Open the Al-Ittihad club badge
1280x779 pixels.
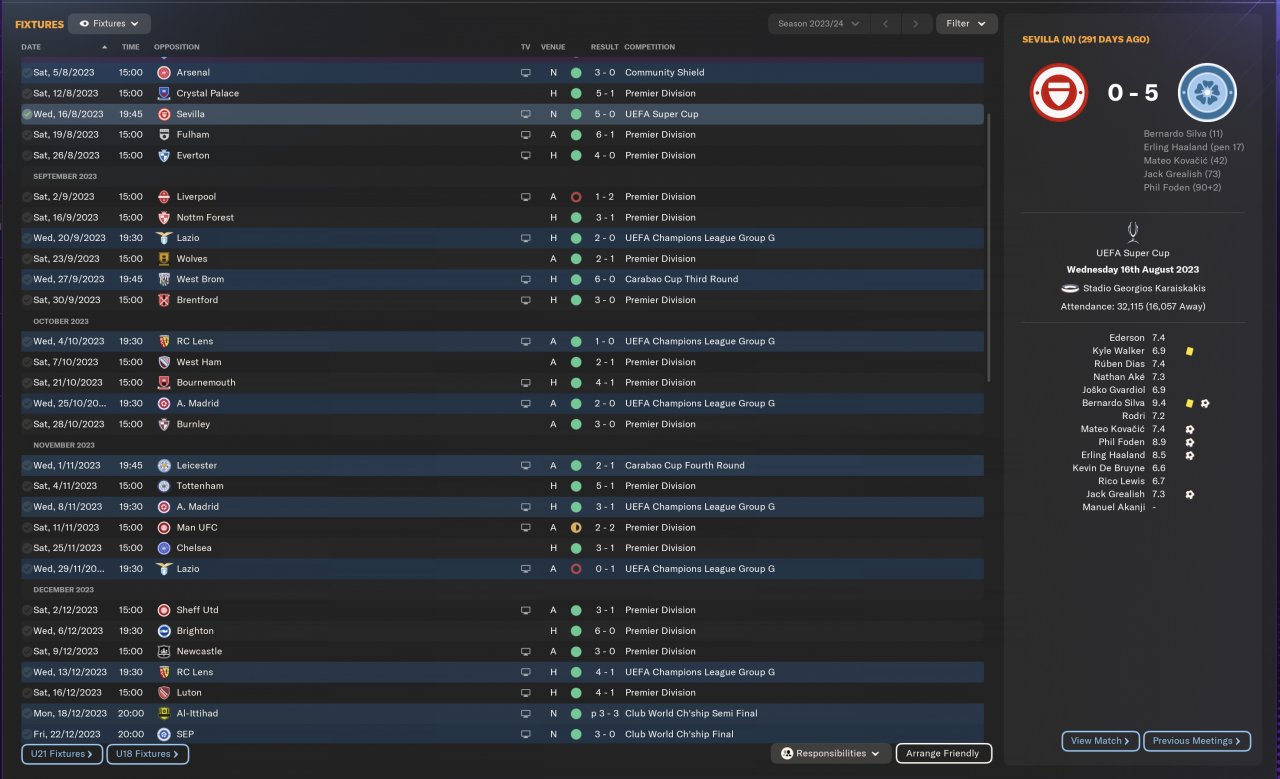tap(164, 713)
